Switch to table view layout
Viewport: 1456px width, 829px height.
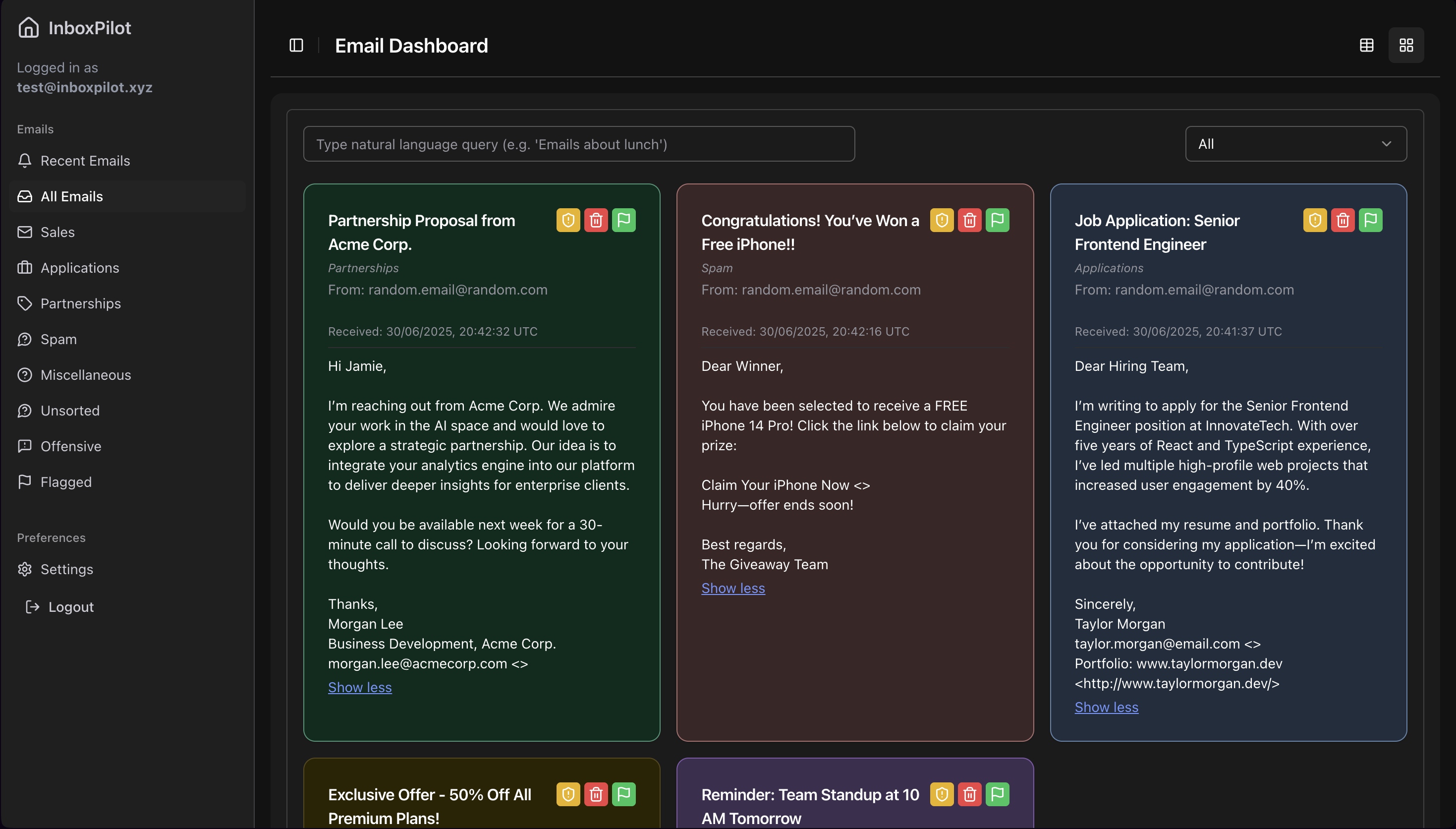[1366, 45]
